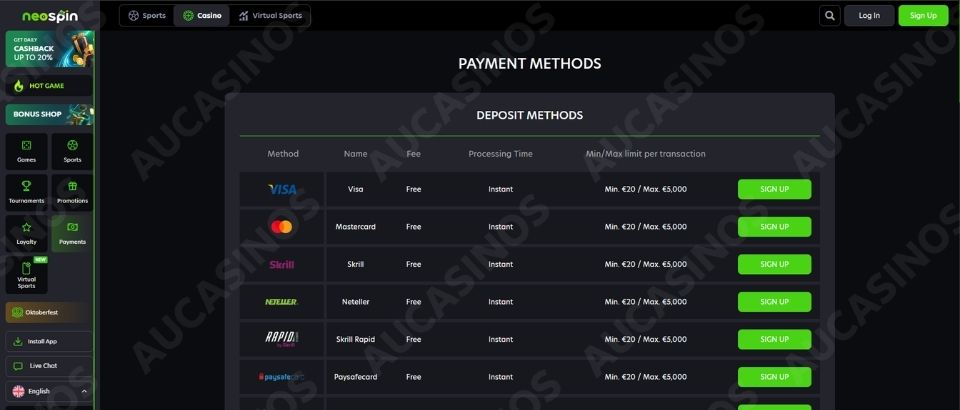Click the Install App button label

42,341
